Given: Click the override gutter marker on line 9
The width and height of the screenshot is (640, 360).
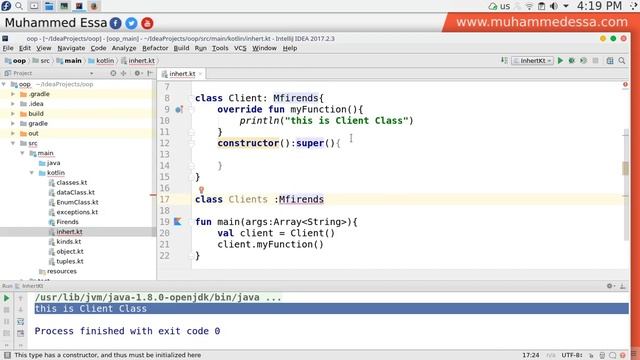Looking at the screenshot, I should [x=178, y=109].
